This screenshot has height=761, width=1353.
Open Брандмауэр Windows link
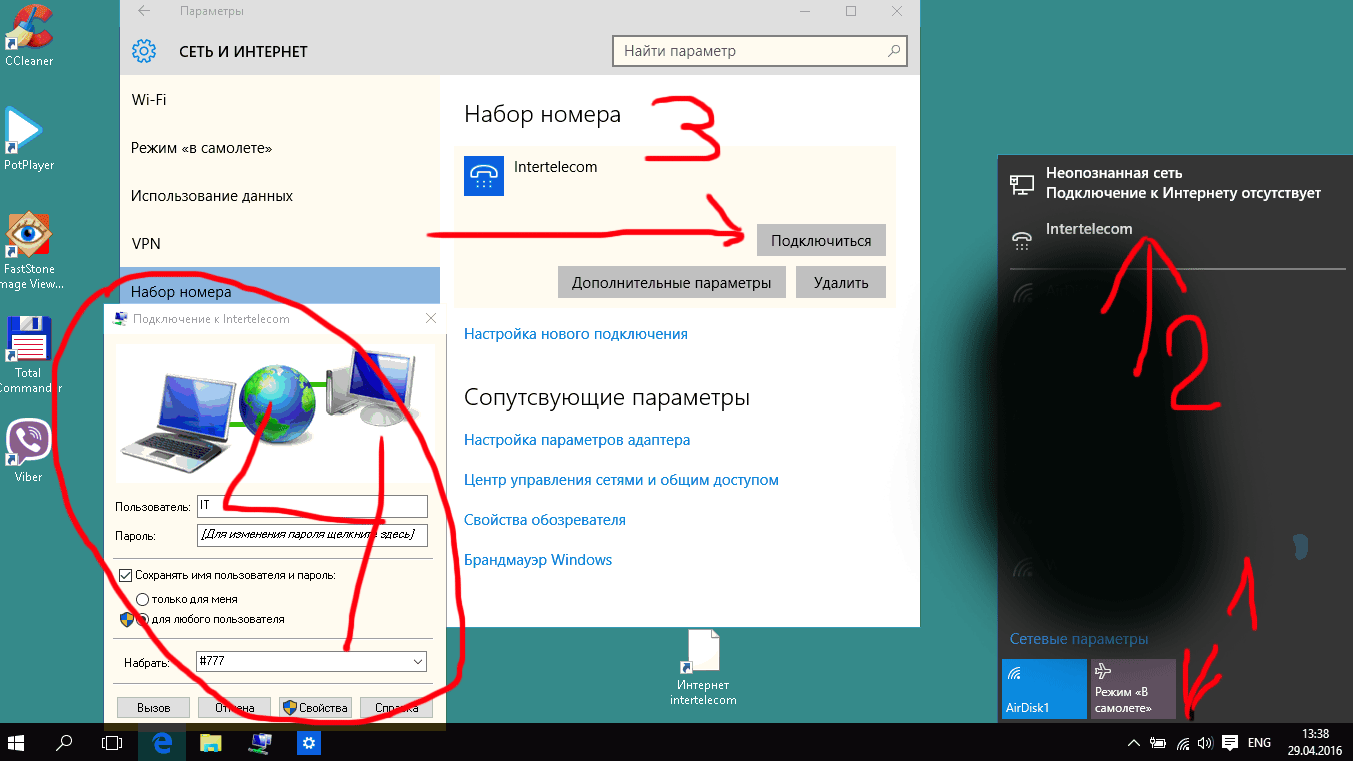click(x=538, y=560)
